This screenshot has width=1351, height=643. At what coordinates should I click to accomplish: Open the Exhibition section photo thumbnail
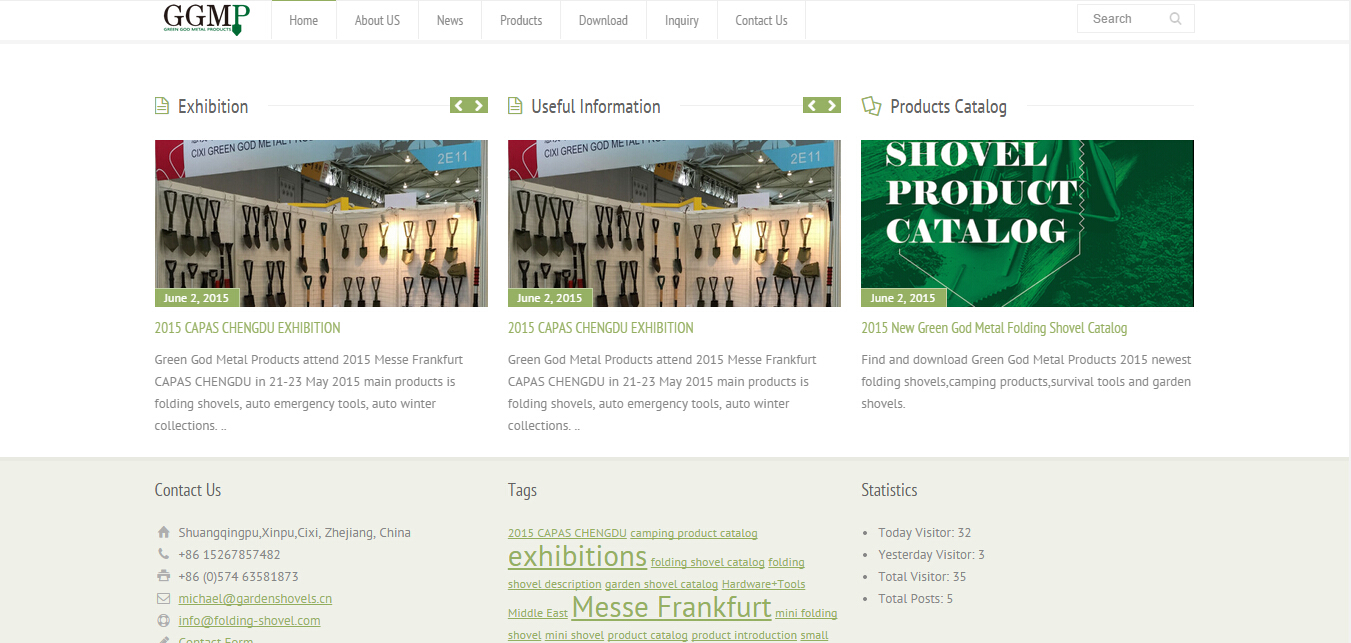coord(321,223)
